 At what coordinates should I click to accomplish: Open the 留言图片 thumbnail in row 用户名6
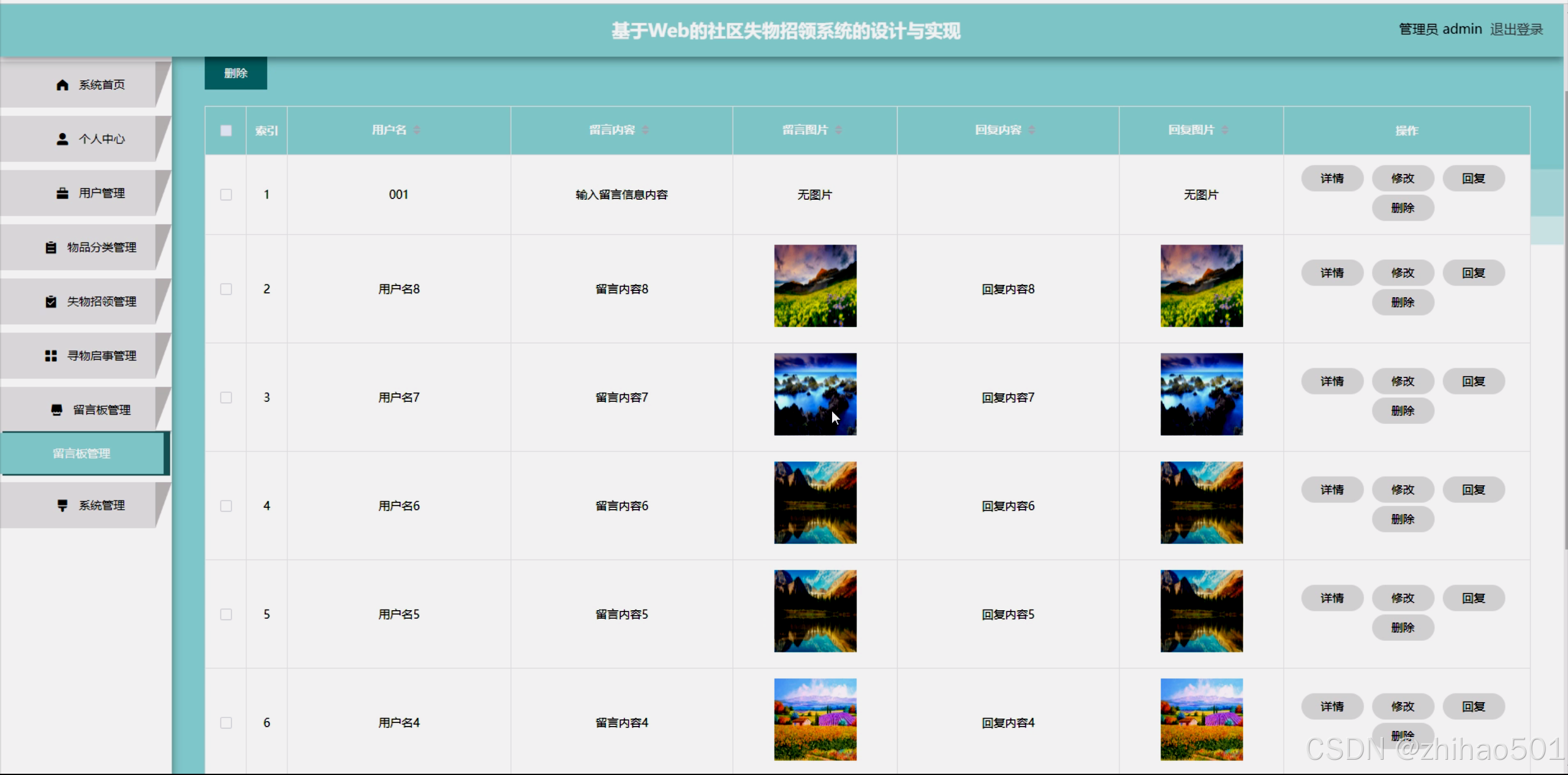click(x=815, y=502)
